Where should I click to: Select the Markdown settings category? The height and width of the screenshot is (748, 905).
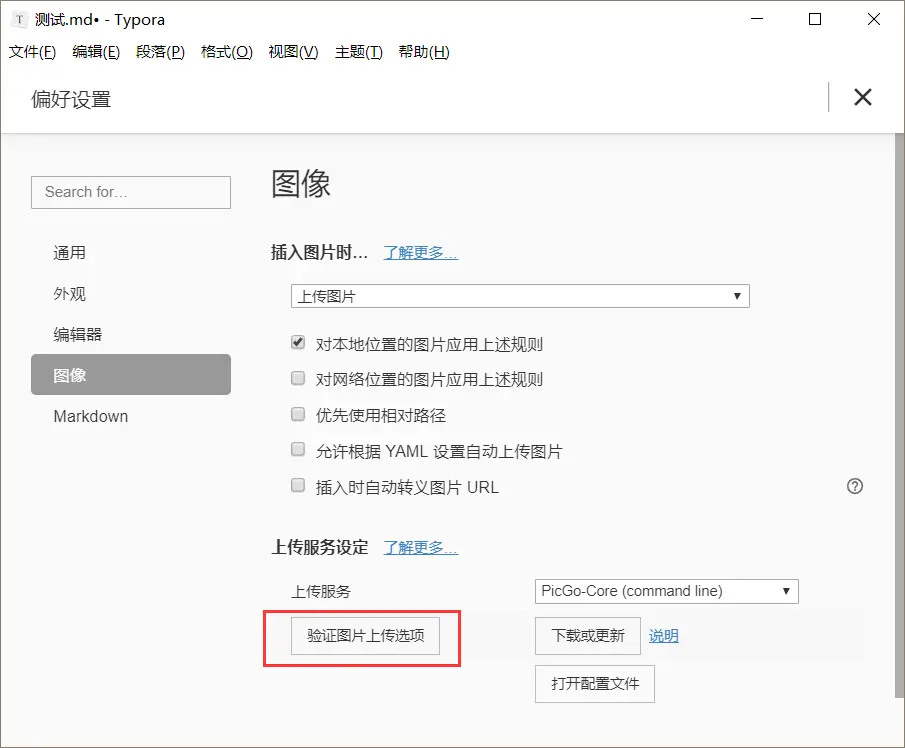point(131,416)
